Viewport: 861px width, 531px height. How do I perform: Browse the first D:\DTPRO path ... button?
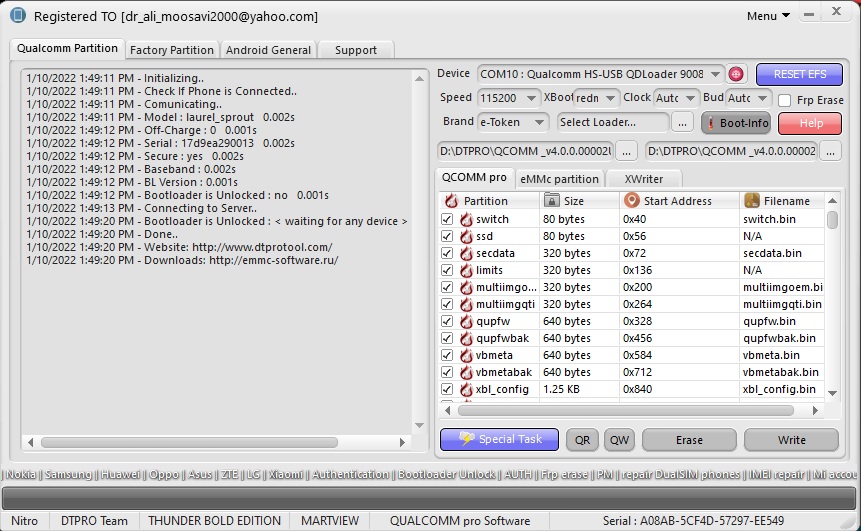tap(626, 151)
